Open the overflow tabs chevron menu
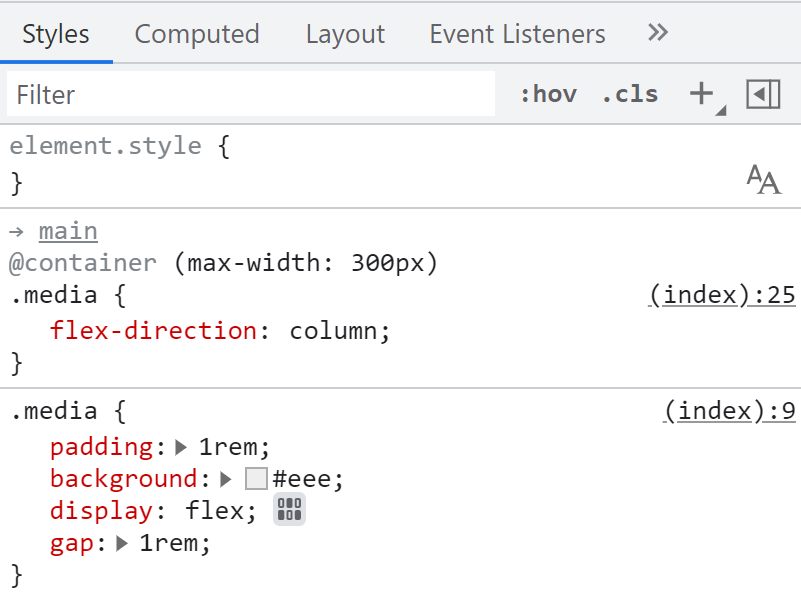Image resolution: width=801 pixels, height=596 pixels. [x=657, y=32]
